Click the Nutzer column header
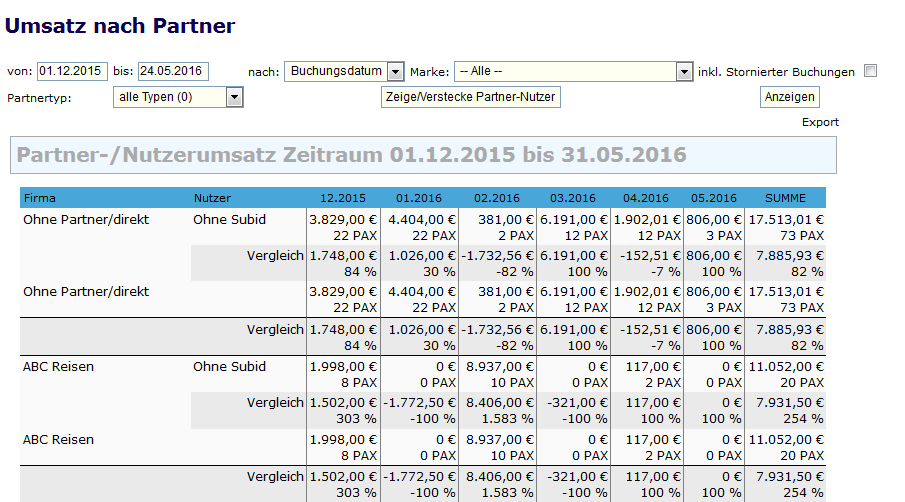Image resolution: width=905 pixels, height=502 pixels. (x=210, y=198)
